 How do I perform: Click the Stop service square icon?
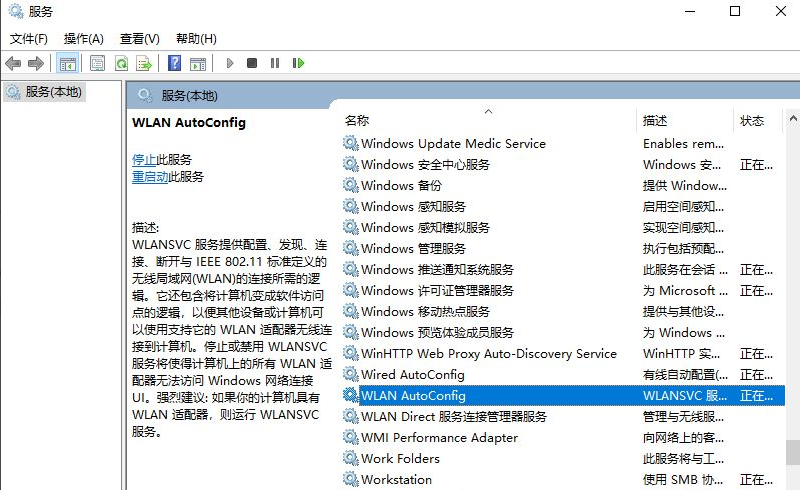pyautogui.click(x=252, y=63)
